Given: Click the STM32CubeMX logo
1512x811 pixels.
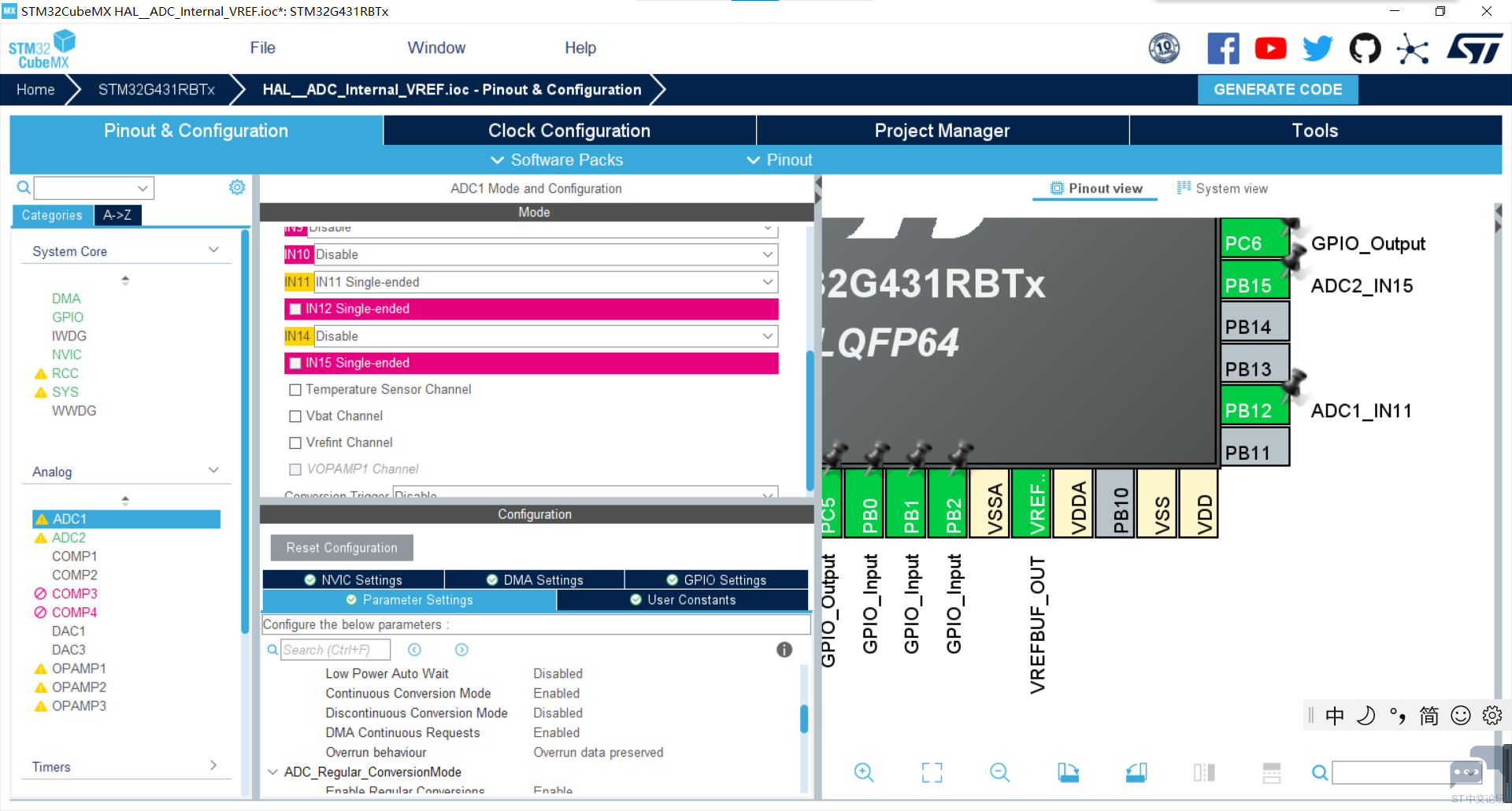Looking at the screenshot, I should click(42, 49).
